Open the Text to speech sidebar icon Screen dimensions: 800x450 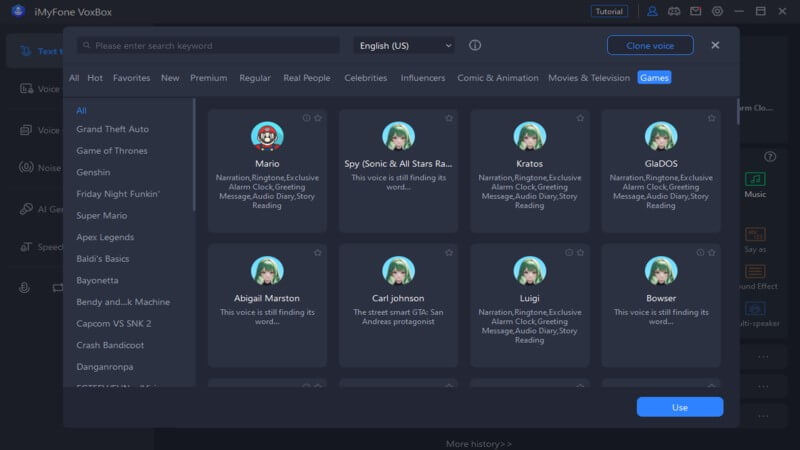25,51
